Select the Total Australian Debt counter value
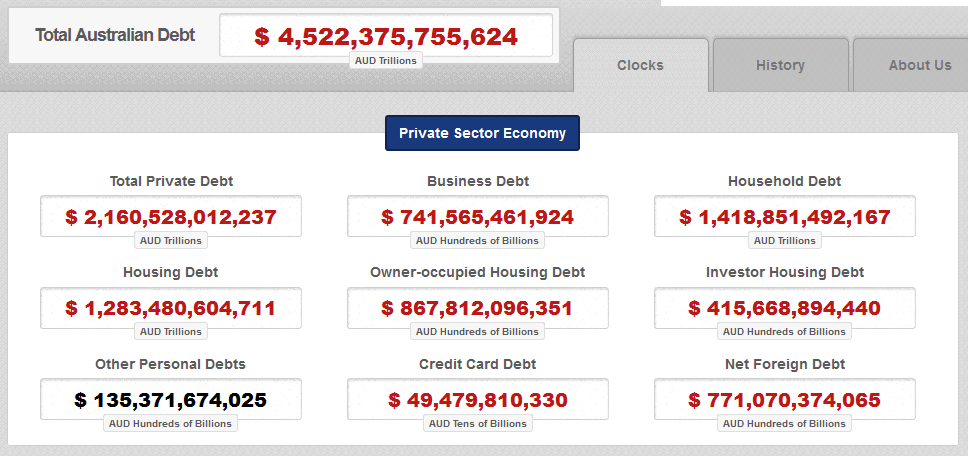Viewport: 968px width, 456px height. pos(386,36)
